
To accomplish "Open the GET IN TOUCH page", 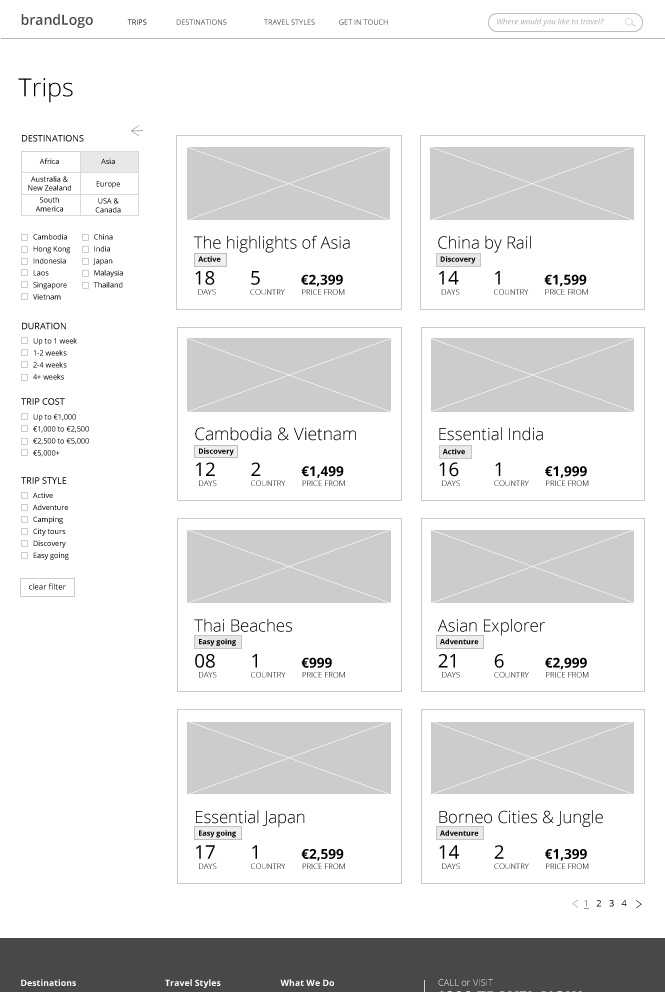I will coord(363,21).
